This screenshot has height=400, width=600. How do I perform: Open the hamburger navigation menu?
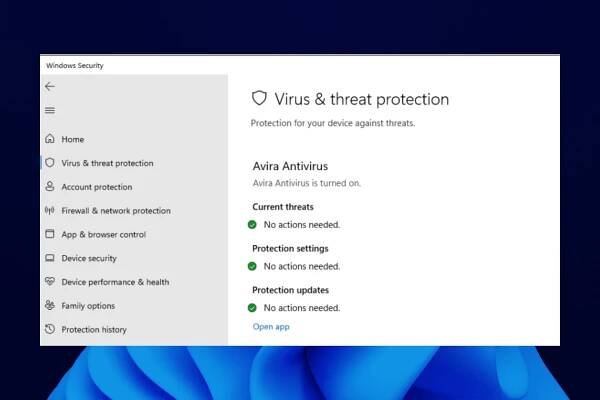pyautogui.click(x=50, y=110)
